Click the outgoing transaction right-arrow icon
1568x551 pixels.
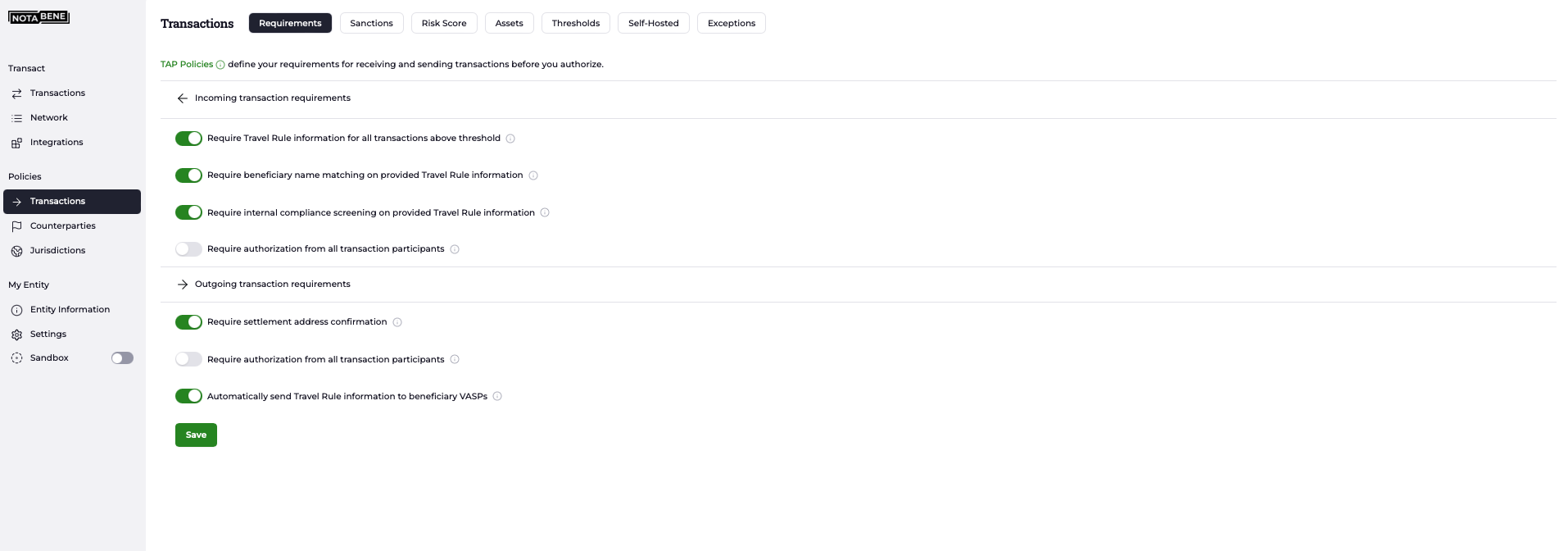coord(183,285)
